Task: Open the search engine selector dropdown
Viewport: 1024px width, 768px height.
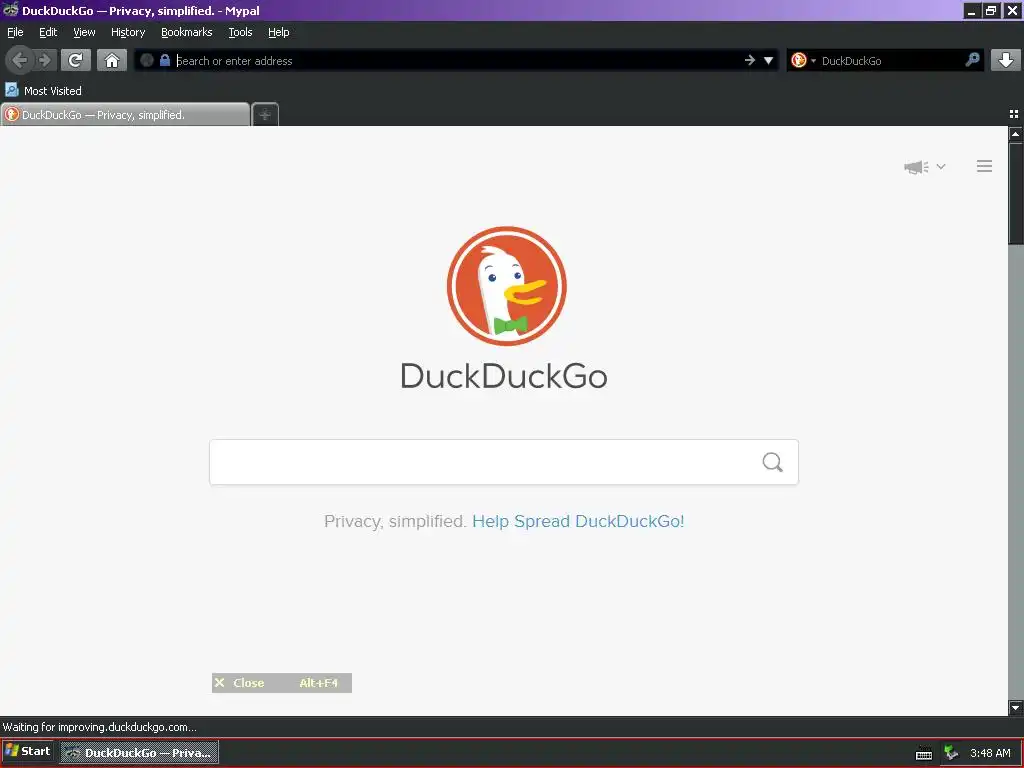Action: [x=803, y=61]
